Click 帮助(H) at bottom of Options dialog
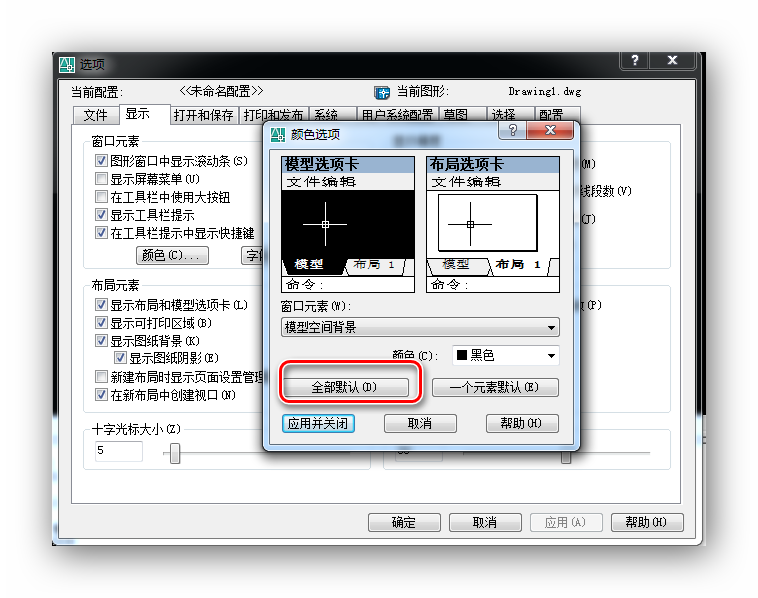This screenshot has height=598, width=758. (647, 523)
